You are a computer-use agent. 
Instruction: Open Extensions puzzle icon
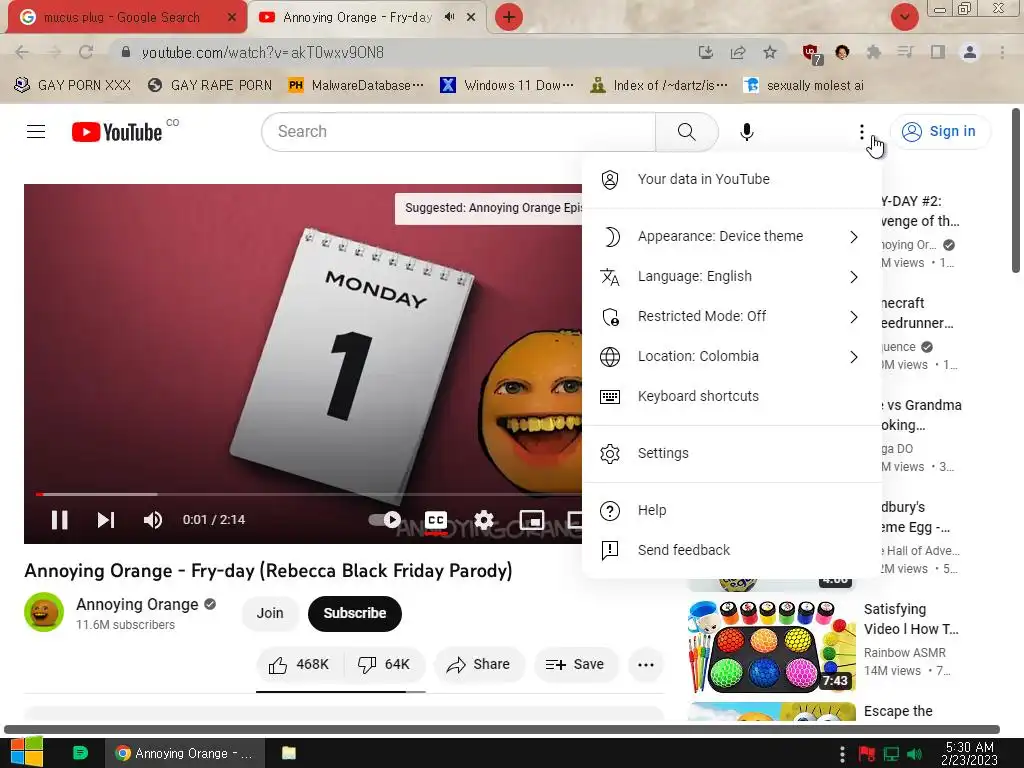873,52
